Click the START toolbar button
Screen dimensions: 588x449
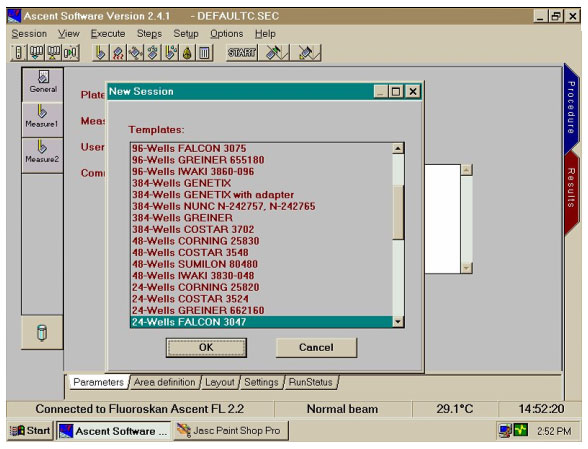click(x=242, y=53)
